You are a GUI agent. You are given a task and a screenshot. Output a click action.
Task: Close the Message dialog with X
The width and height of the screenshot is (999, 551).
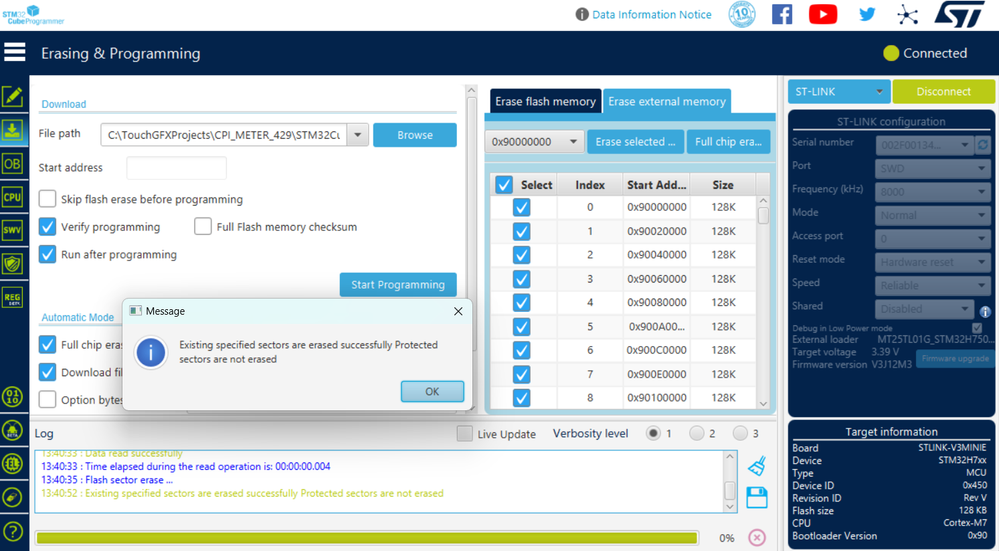click(457, 311)
